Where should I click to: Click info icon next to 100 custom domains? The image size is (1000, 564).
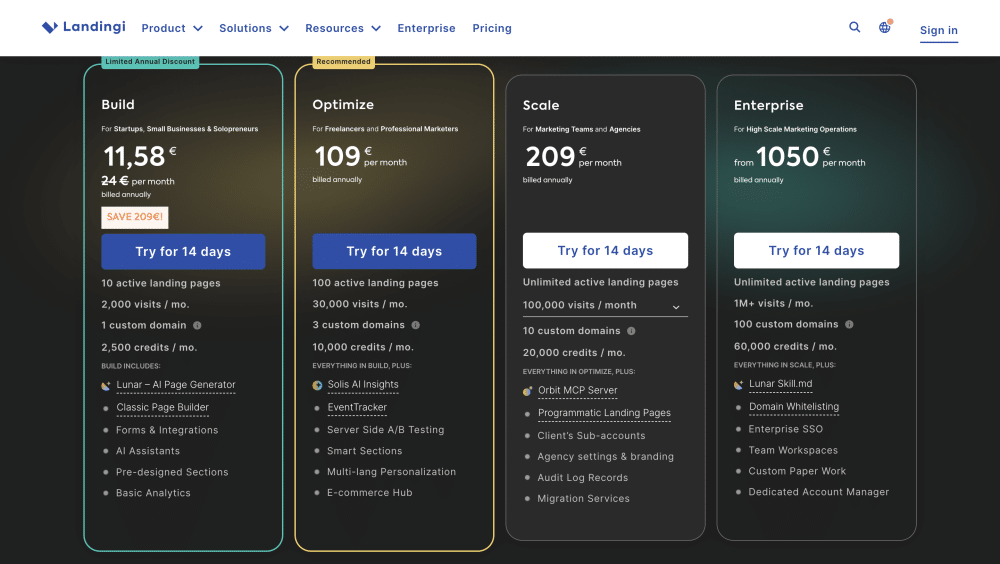tap(849, 324)
